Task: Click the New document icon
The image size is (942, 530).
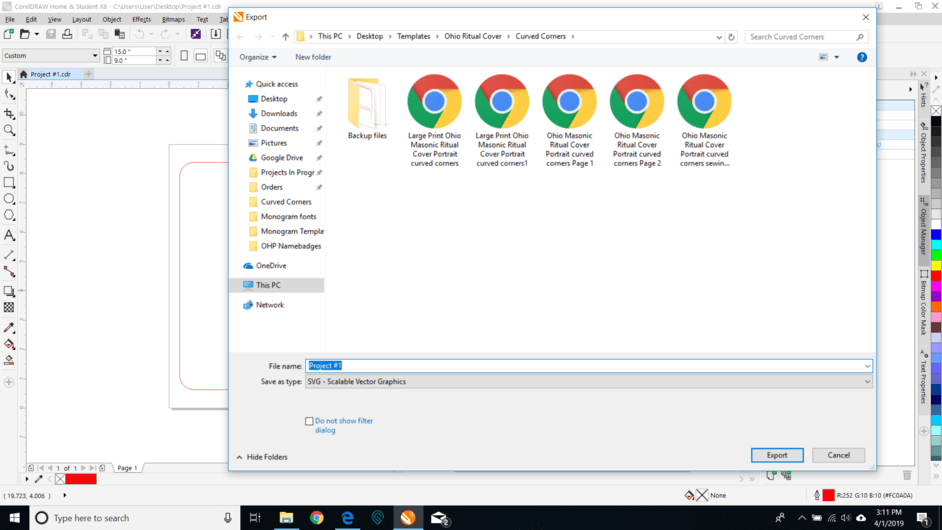Action: coord(8,34)
